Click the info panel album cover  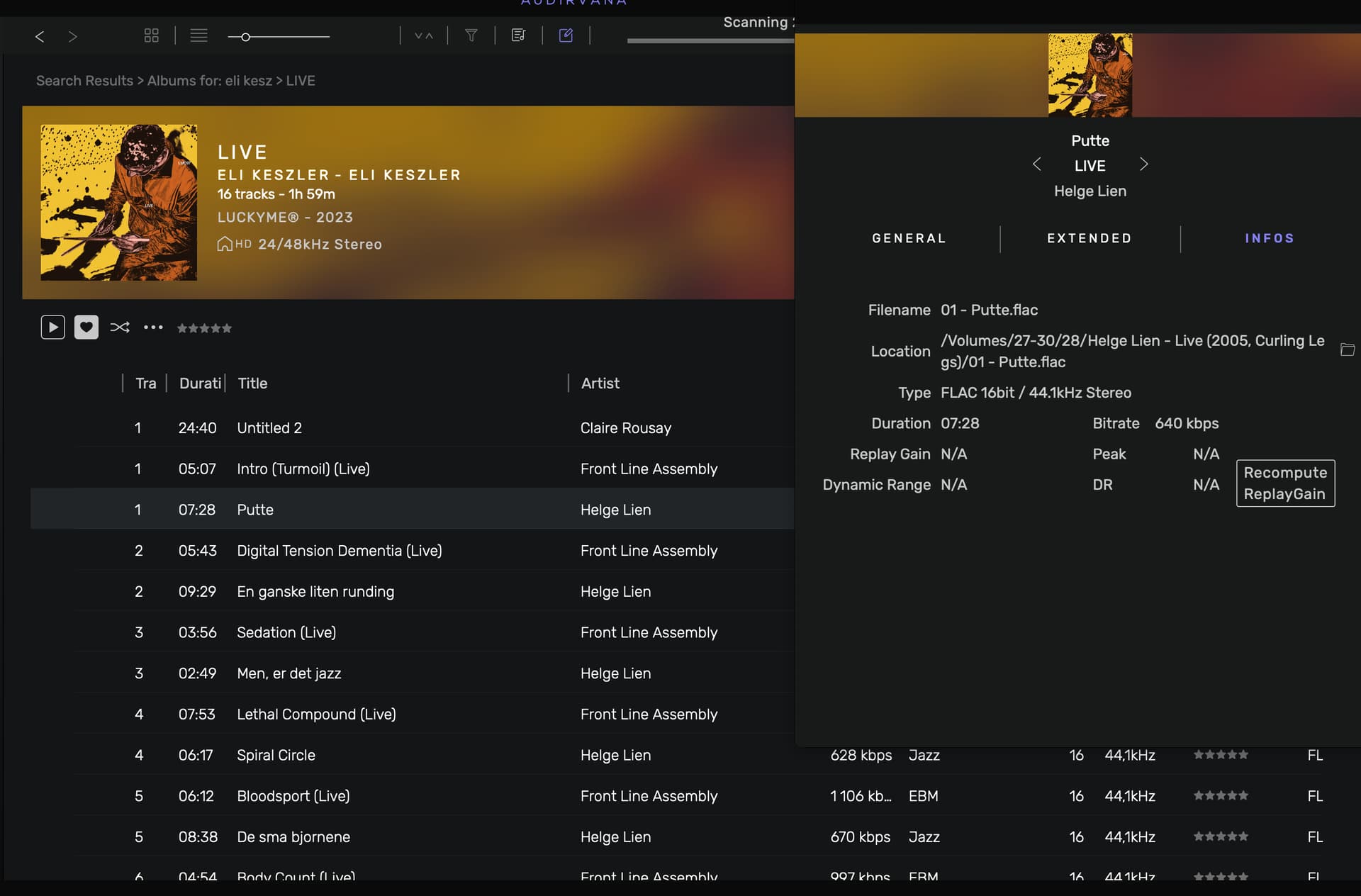click(1090, 75)
